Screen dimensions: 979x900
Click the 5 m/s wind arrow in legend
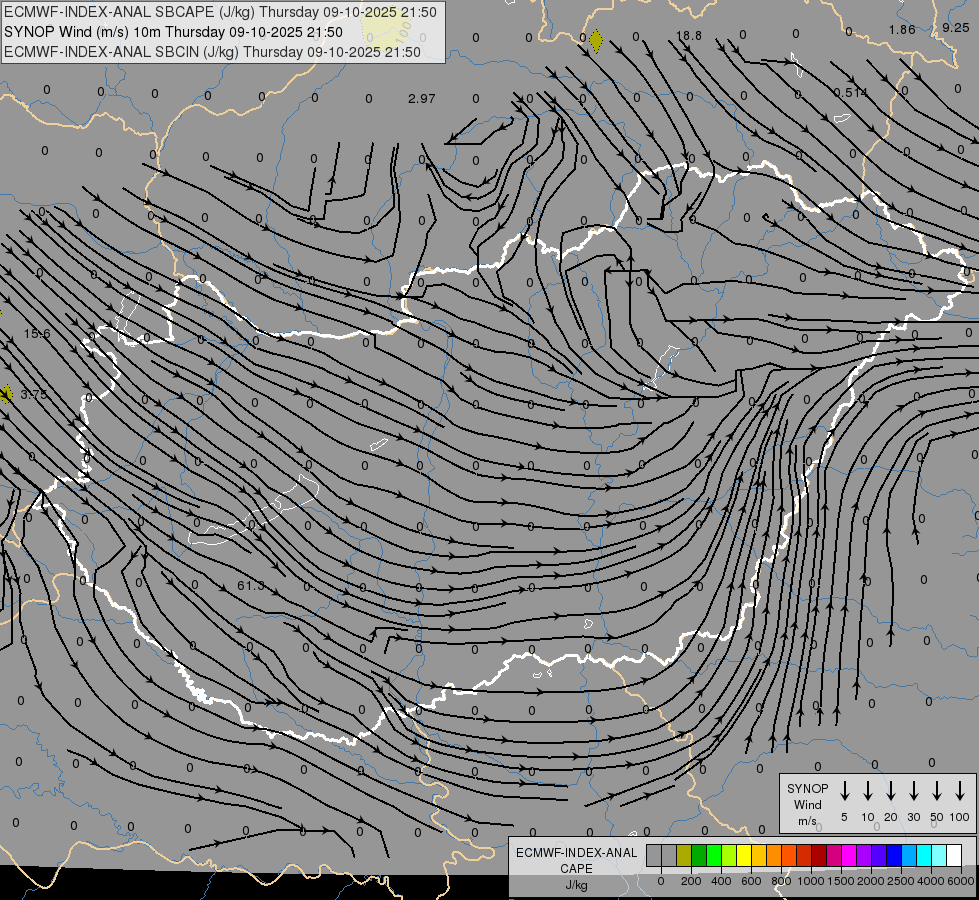[x=845, y=791]
